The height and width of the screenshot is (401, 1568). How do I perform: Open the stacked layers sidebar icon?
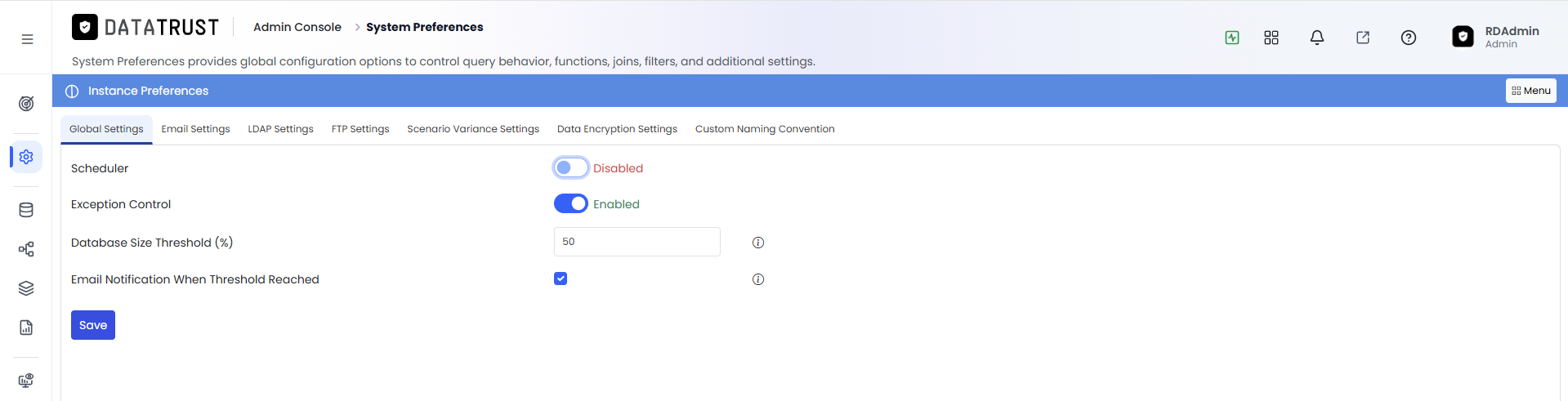[26, 288]
